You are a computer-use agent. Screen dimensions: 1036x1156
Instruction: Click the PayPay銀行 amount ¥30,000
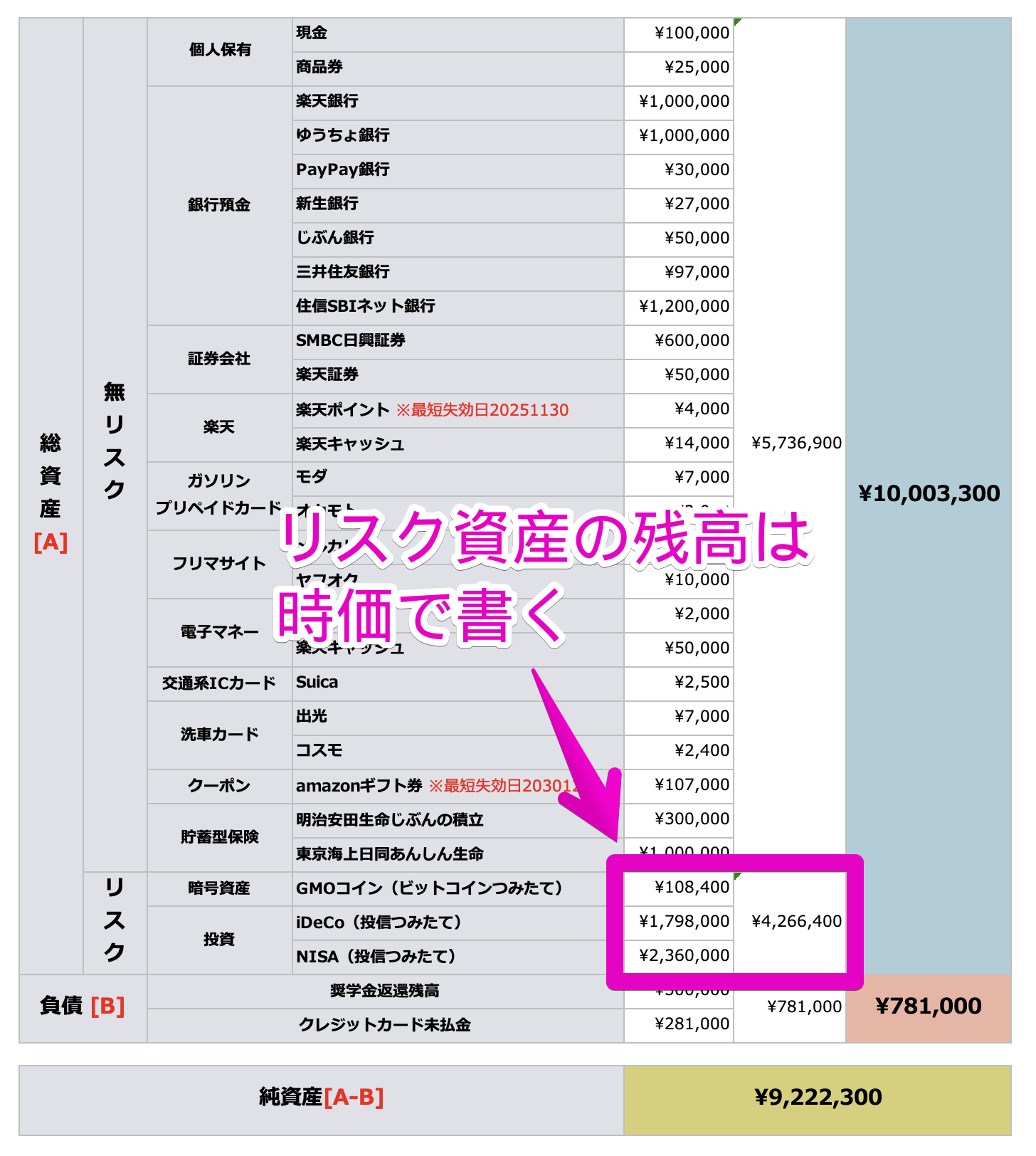click(x=678, y=170)
